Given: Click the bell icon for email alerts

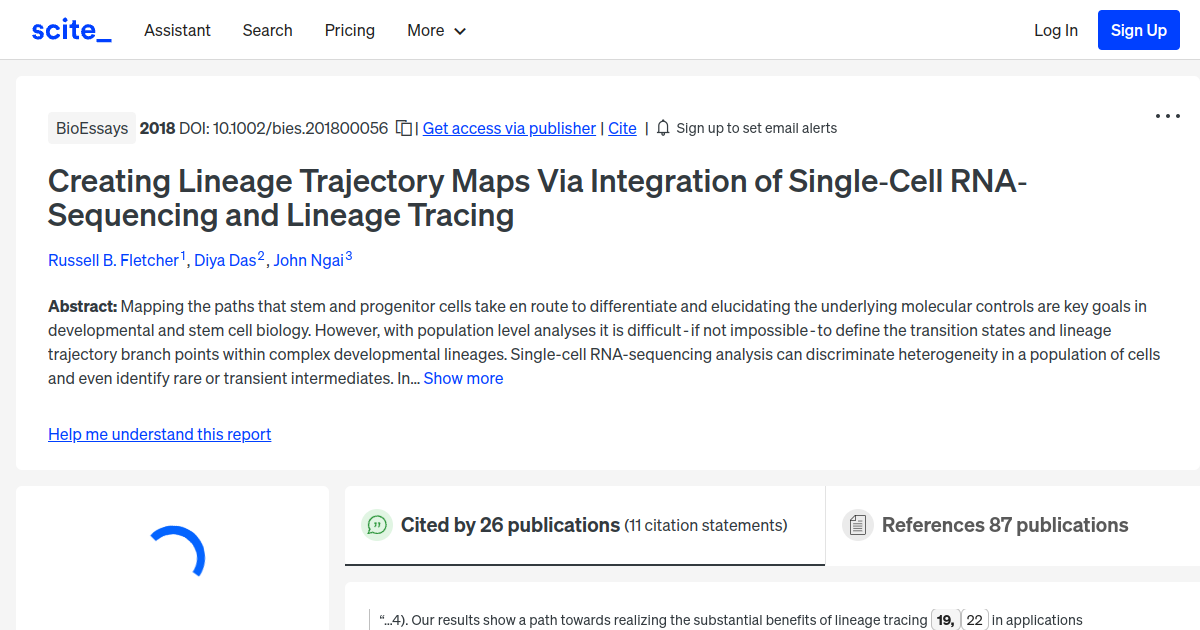Looking at the screenshot, I should tap(662, 128).
